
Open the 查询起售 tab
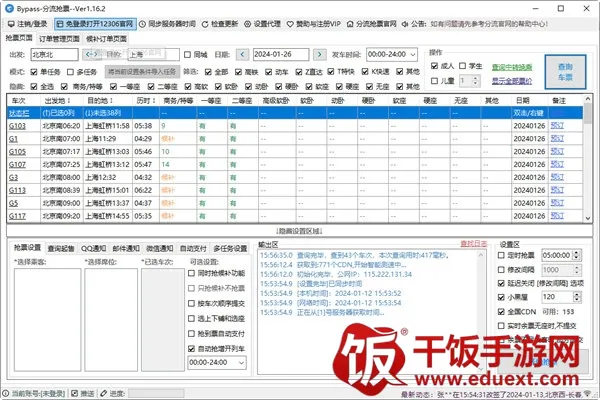tap(61, 249)
